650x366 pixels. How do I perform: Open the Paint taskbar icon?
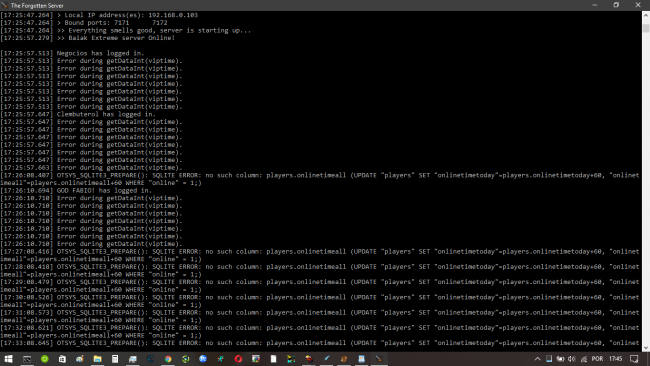pyautogui.click(x=80, y=359)
